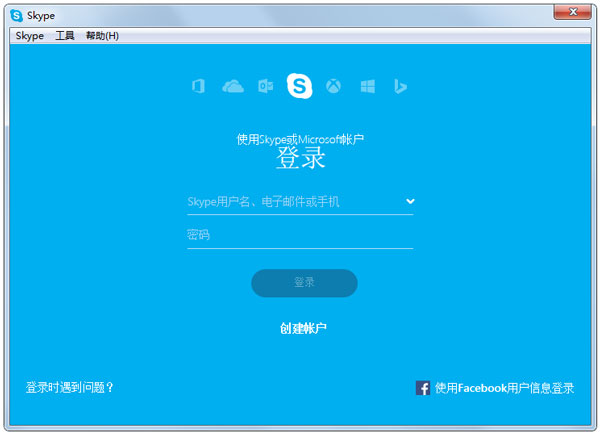
Task: Open the 帮助(H) menu
Action: pyautogui.click(x=102, y=36)
